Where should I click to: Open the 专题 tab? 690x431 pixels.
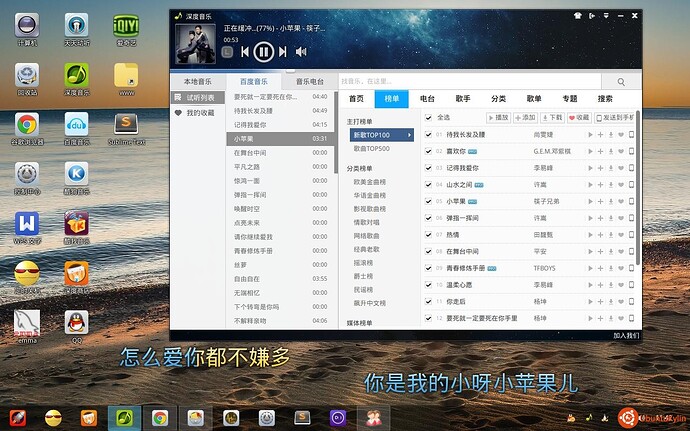coord(569,99)
